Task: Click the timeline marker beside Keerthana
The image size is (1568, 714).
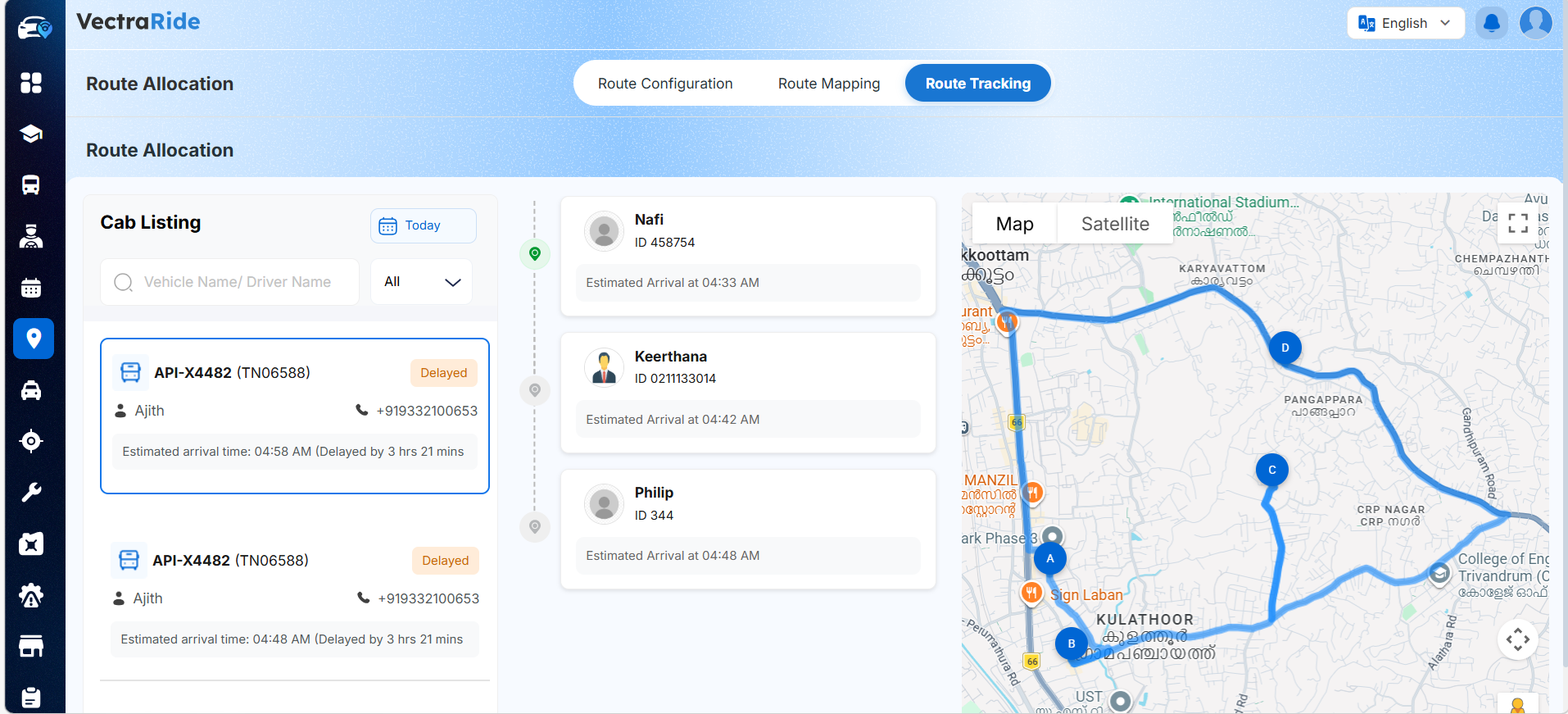Action: click(x=535, y=390)
